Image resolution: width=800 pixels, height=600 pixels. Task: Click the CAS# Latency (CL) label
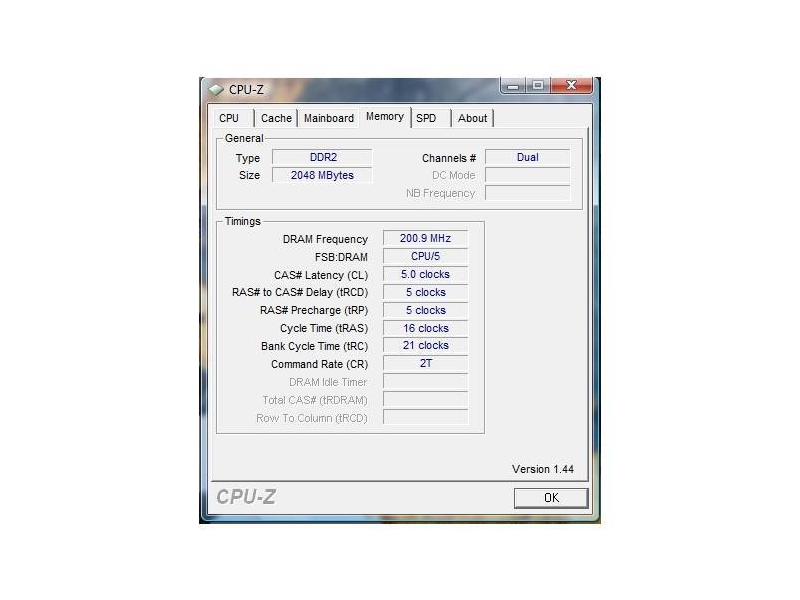click(x=321, y=276)
